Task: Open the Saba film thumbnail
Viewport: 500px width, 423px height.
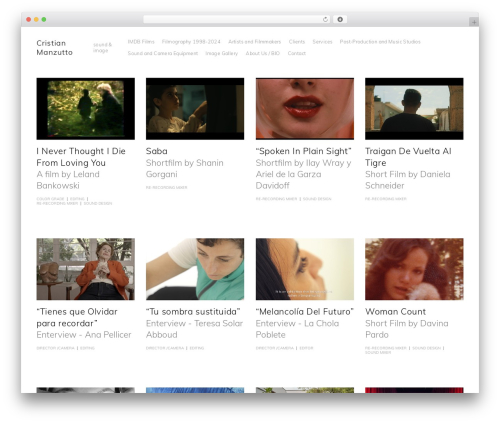Action: pos(195,109)
